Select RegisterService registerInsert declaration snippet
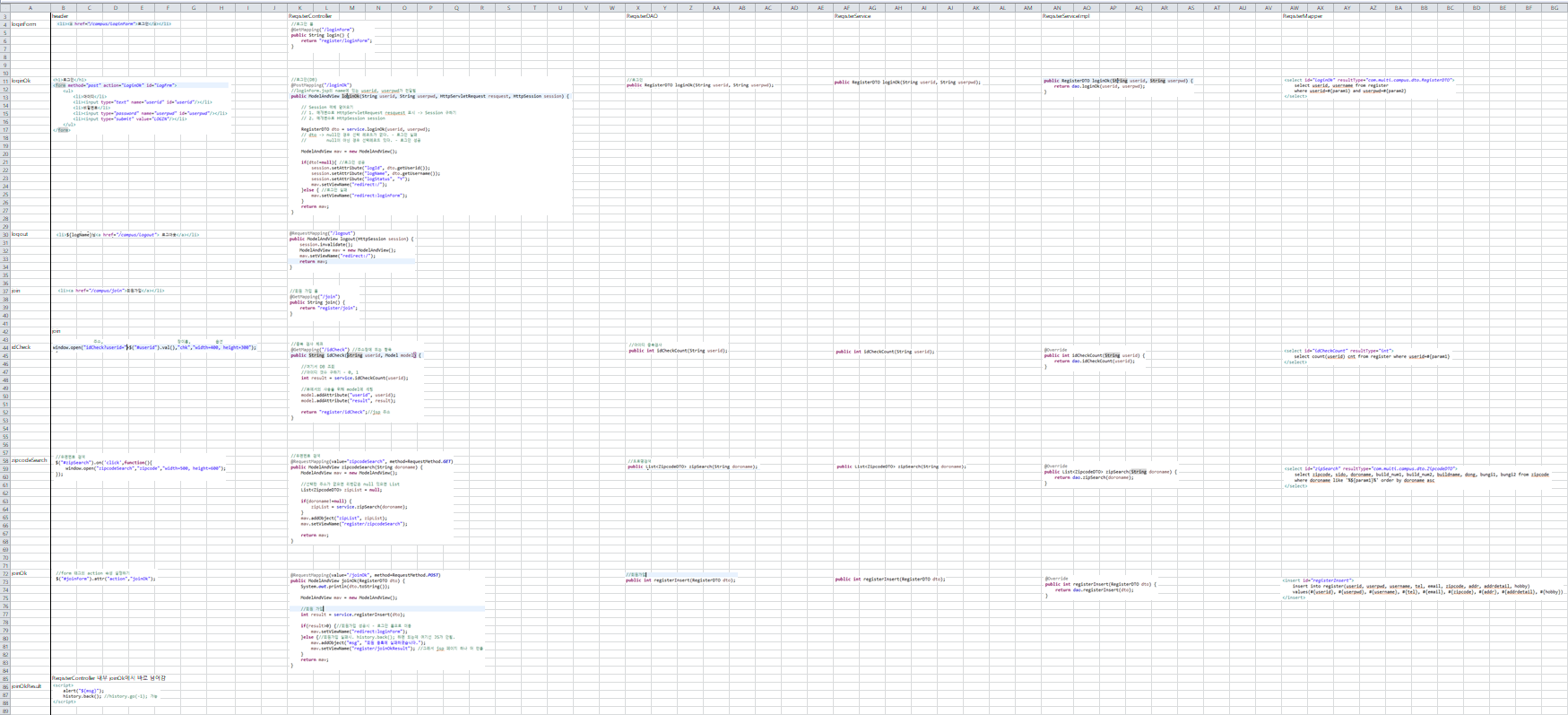The height and width of the screenshot is (715, 1568). 890,579
